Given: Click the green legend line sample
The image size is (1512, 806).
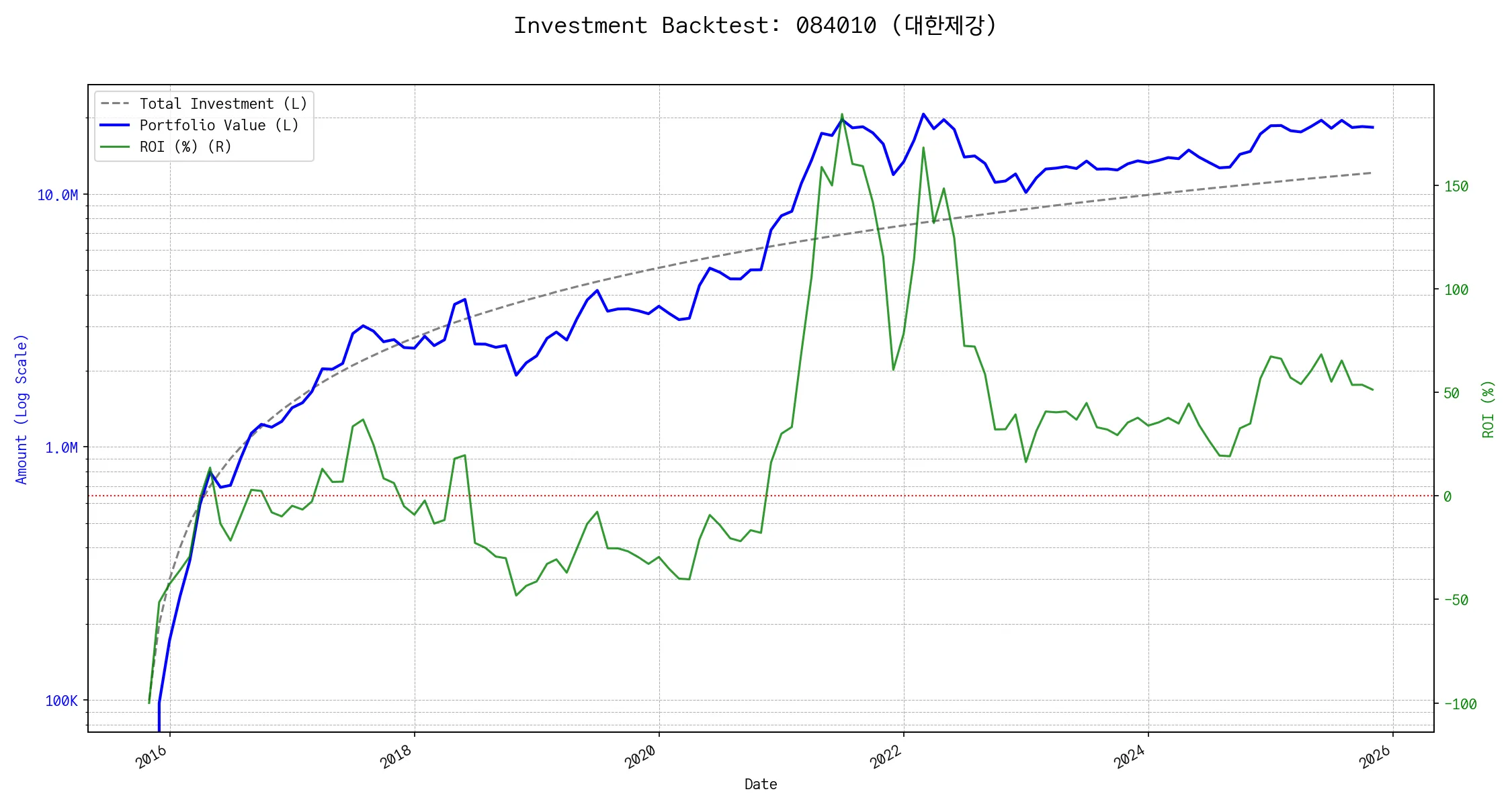Looking at the screenshot, I should 115,146.
